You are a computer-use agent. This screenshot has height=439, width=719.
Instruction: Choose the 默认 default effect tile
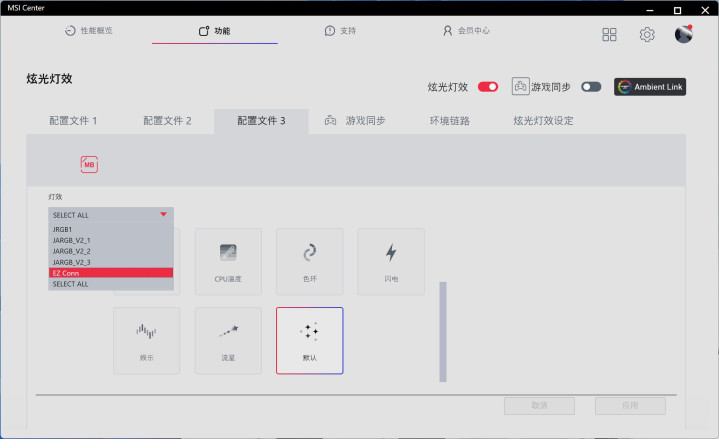coord(310,340)
